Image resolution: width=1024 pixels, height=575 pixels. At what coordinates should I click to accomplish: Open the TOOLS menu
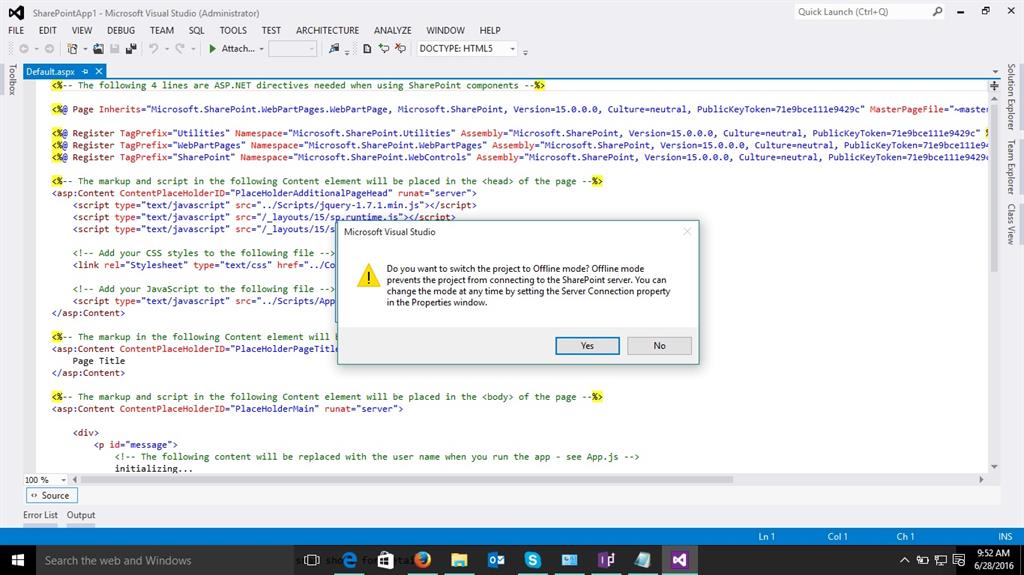(x=233, y=30)
